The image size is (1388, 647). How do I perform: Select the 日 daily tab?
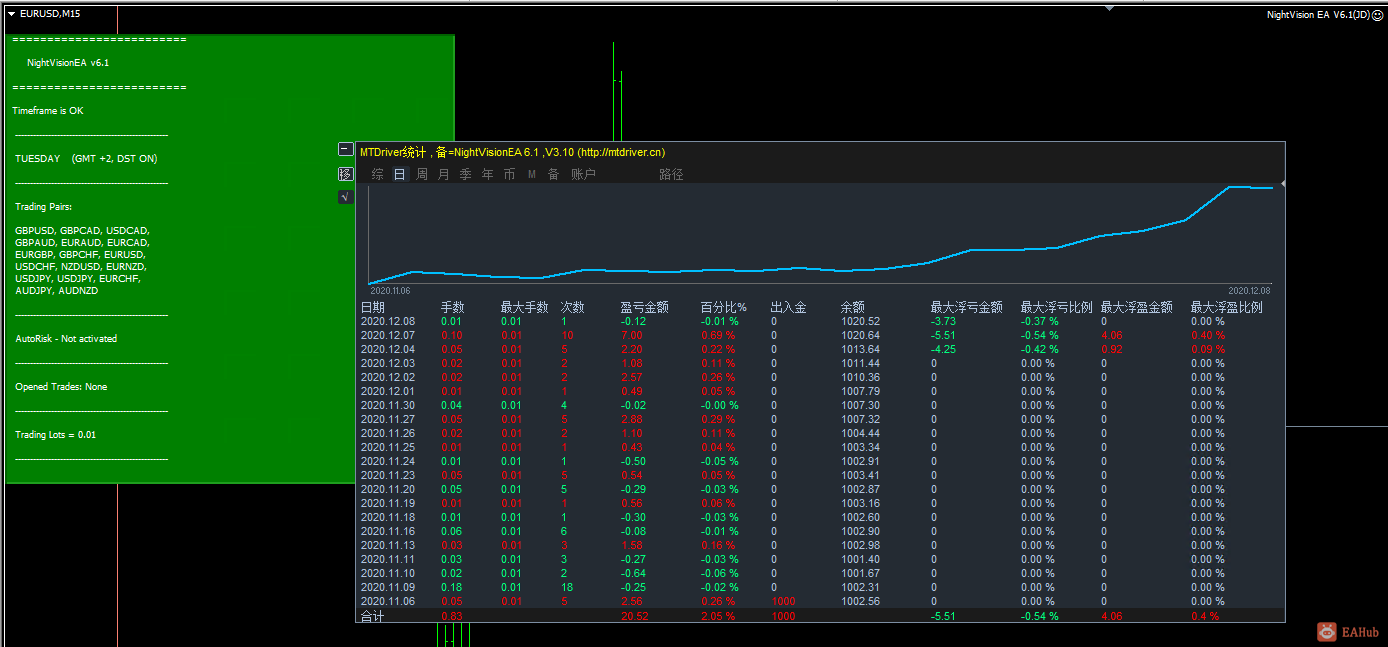tap(399, 175)
